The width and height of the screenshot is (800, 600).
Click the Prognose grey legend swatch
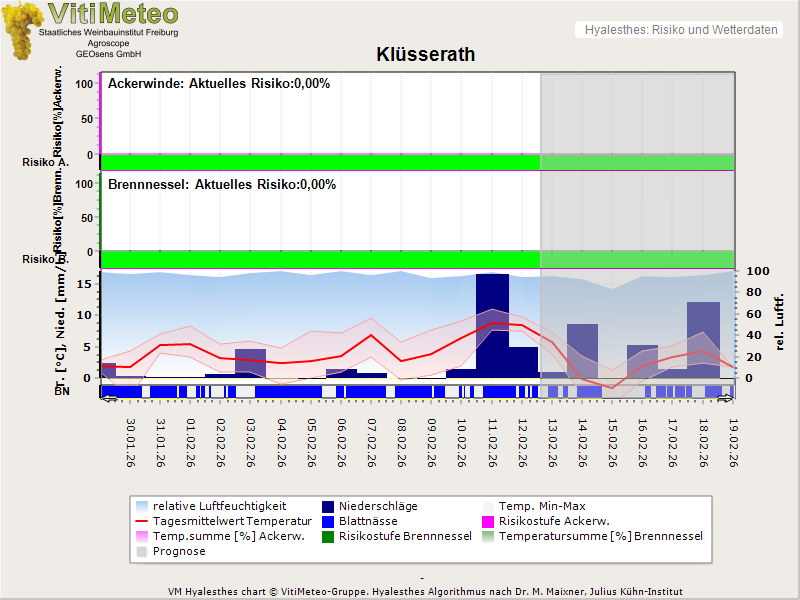[142, 551]
